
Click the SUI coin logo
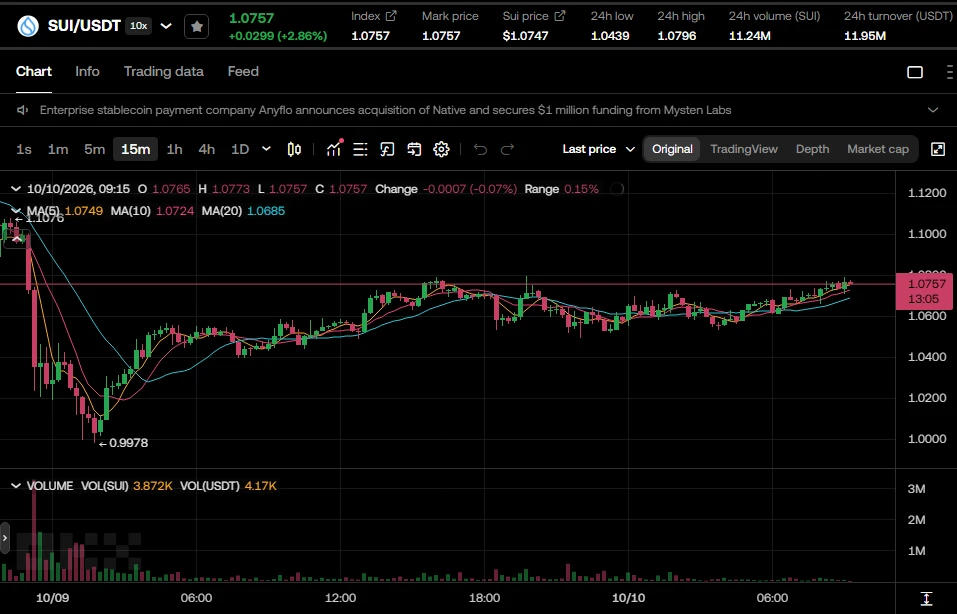[x=28, y=26]
